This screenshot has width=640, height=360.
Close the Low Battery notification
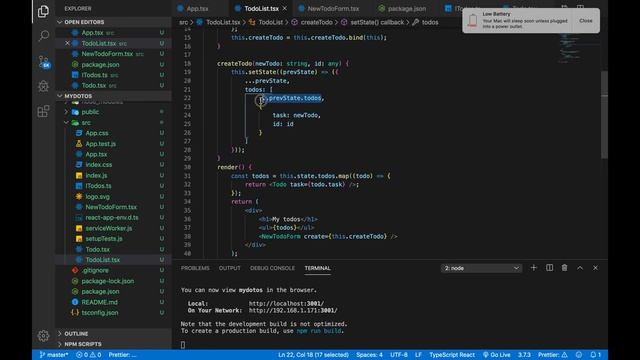coord(585,20)
